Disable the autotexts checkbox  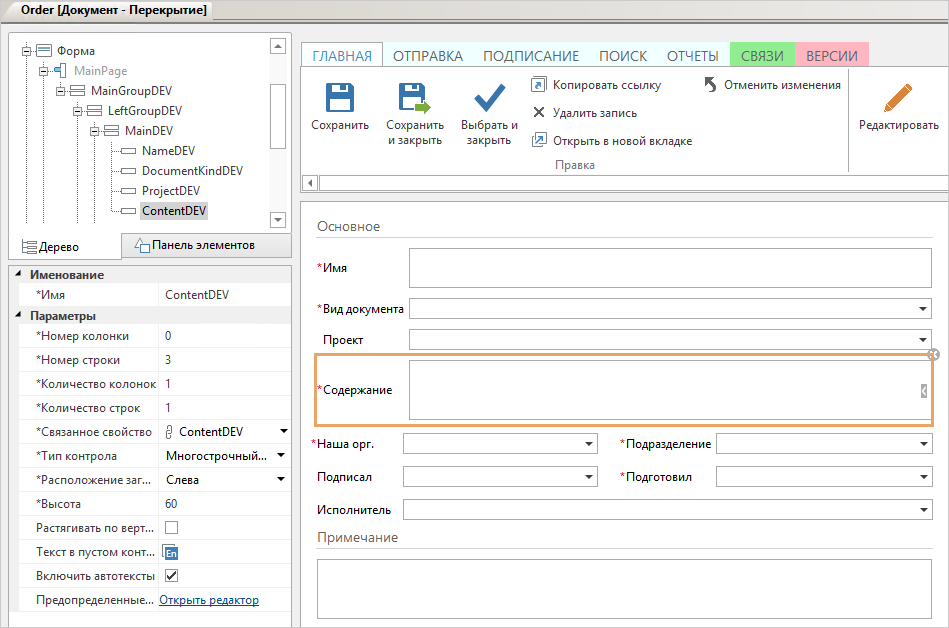171,575
